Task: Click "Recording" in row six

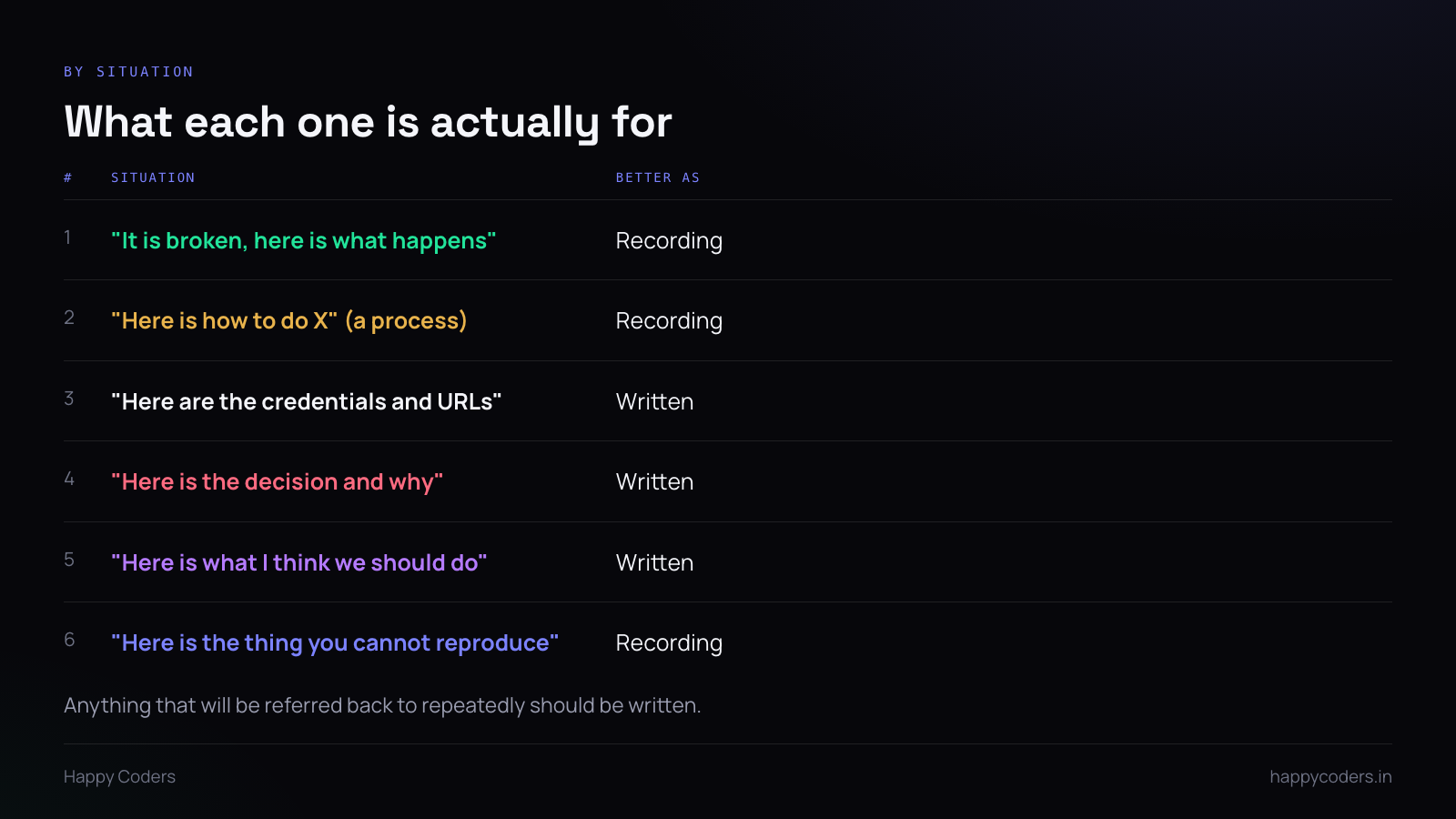Action: 669,643
